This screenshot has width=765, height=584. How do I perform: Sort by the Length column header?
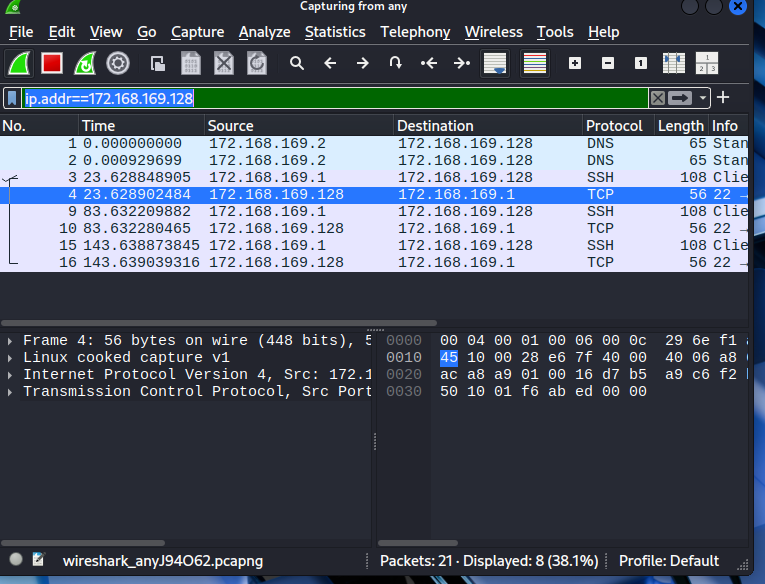tap(681, 126)
